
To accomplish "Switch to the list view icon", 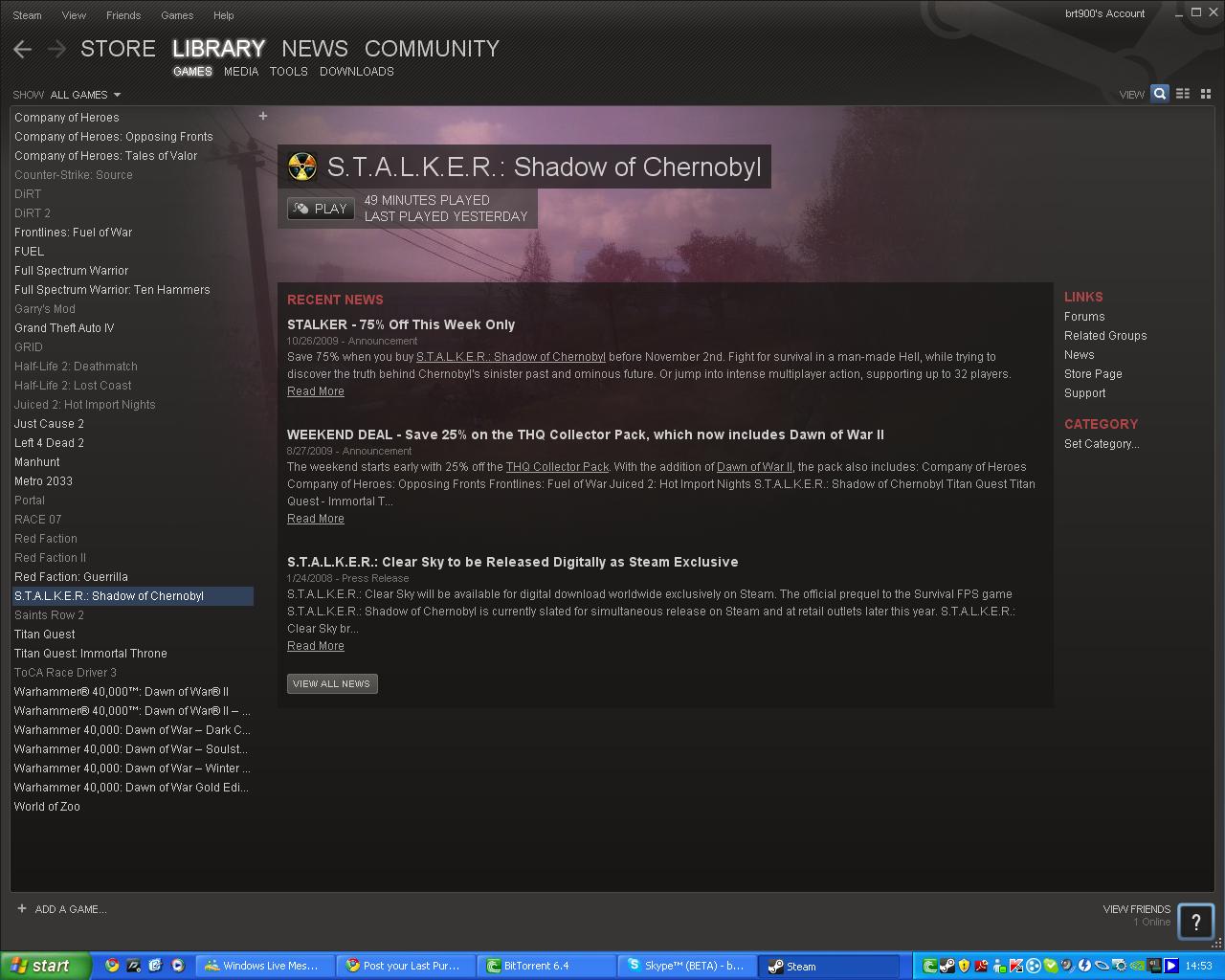I will (x=1183, y=94).
